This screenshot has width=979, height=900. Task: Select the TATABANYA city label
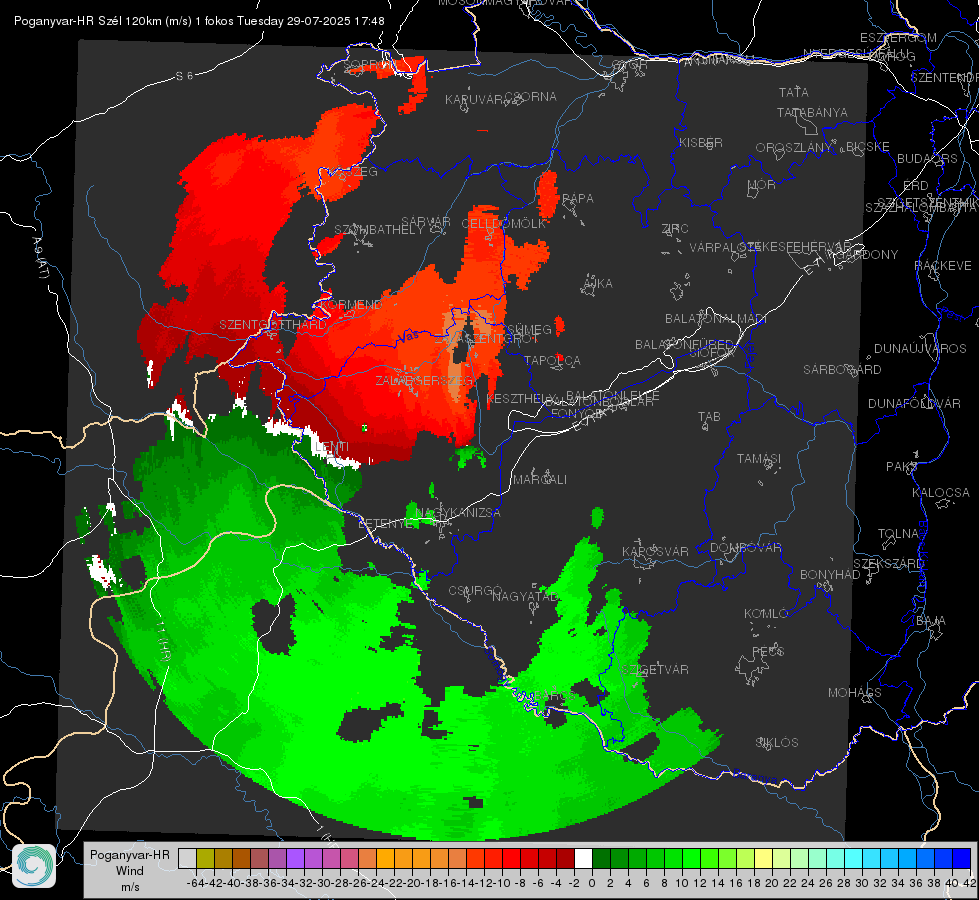pyautogui.click(x=812, y=112)
